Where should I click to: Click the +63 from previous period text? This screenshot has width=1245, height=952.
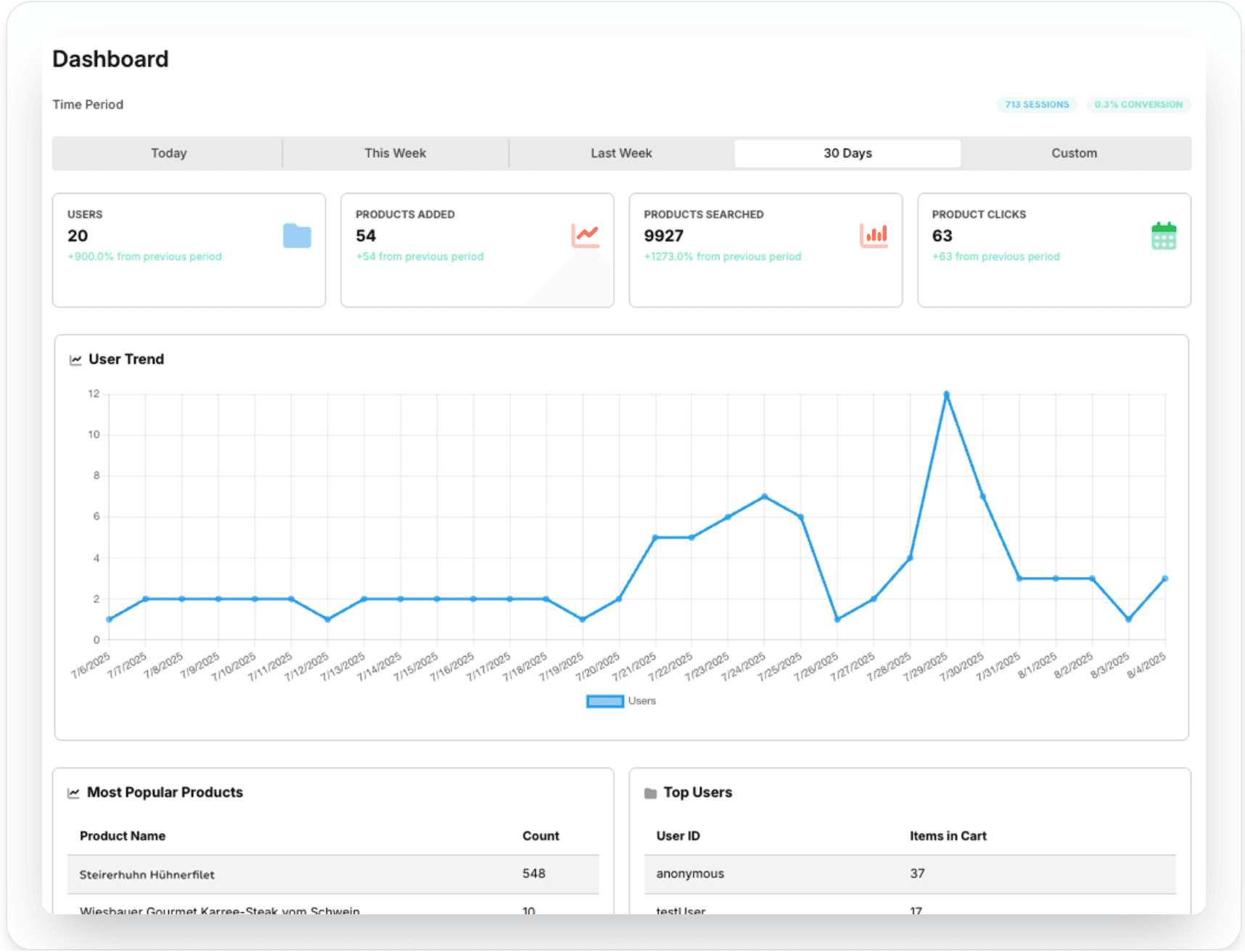click(x=996, y=257)
